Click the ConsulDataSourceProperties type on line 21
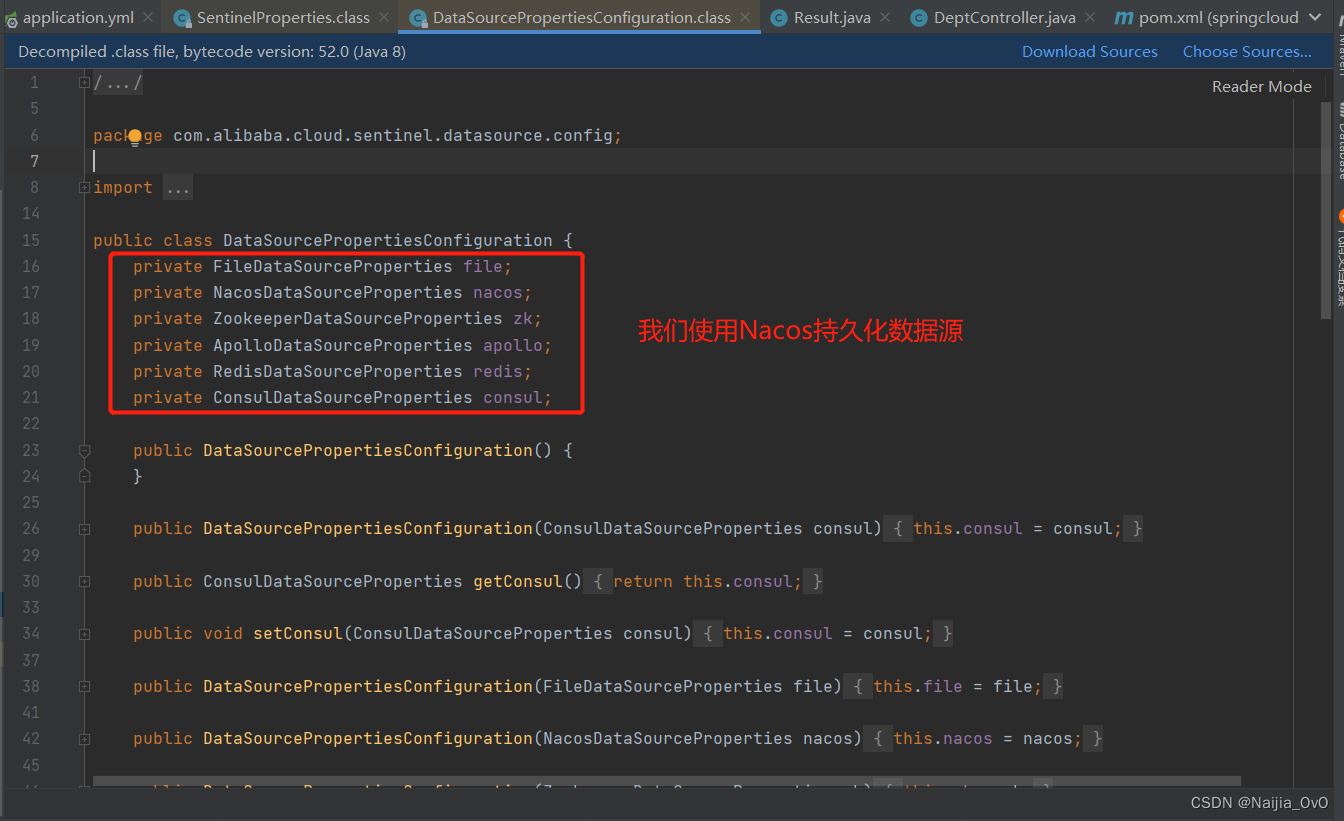 tap(342, 398)
